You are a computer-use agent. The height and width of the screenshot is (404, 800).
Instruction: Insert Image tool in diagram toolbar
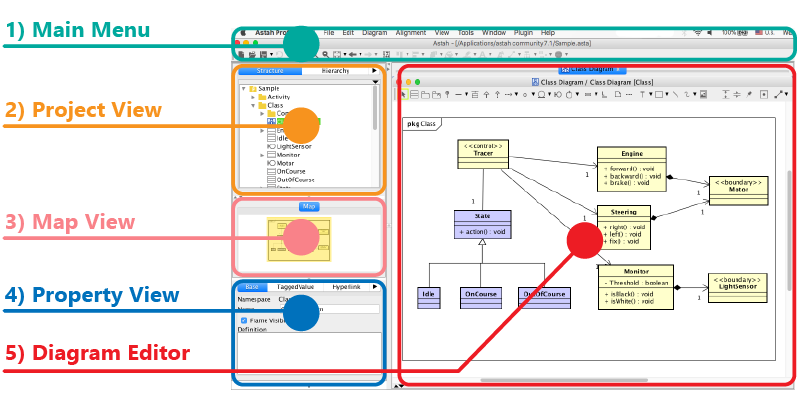pos(704,94)
